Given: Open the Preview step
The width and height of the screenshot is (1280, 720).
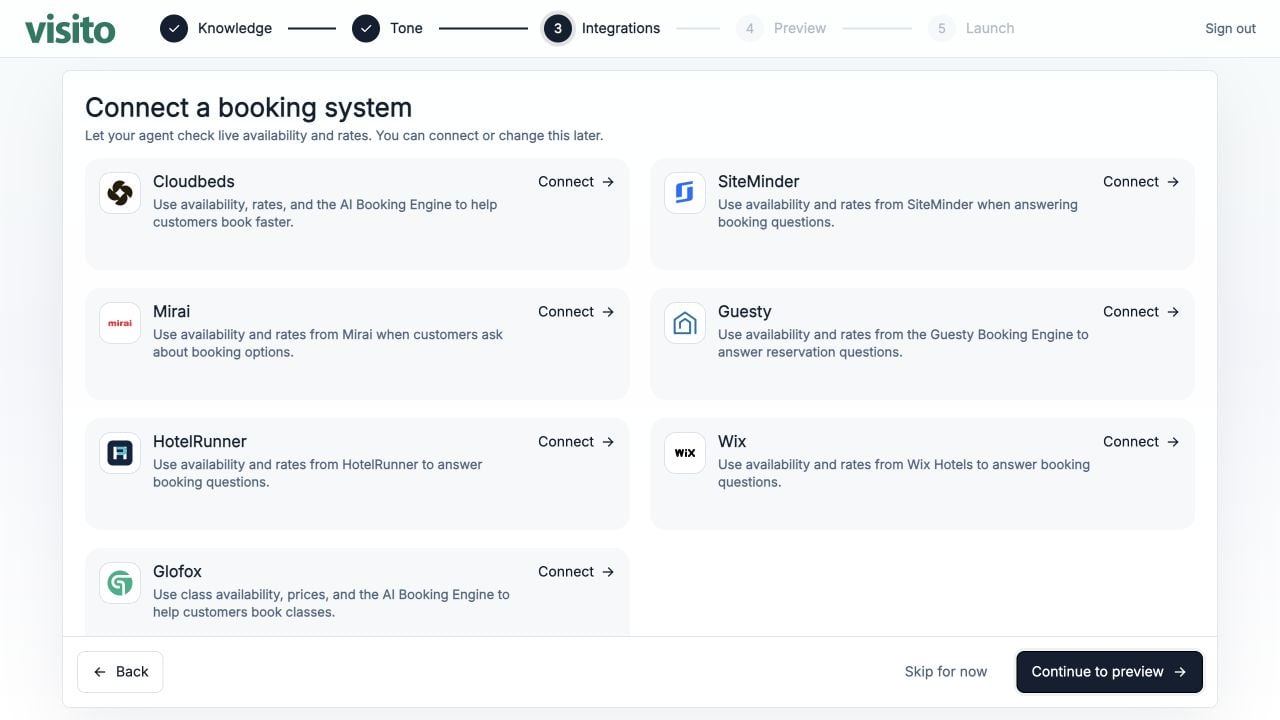Looking at the screenshot, I should 800,28.
